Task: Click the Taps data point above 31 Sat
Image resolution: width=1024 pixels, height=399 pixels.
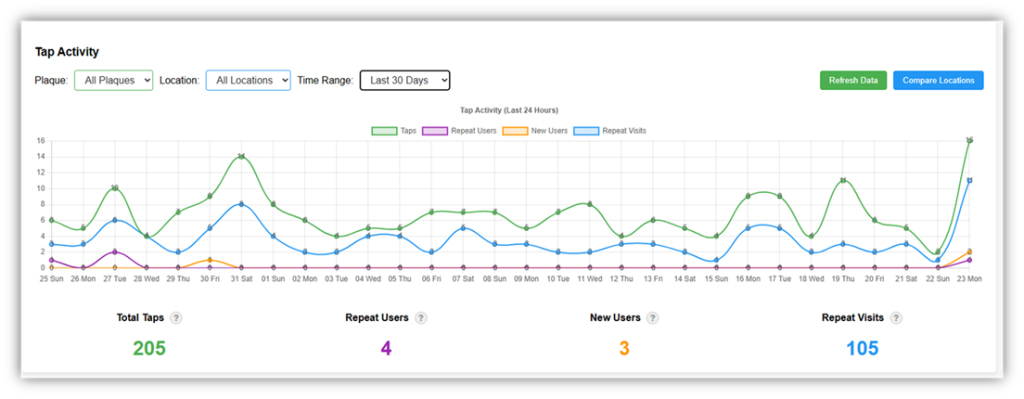Action: (241, 157)
